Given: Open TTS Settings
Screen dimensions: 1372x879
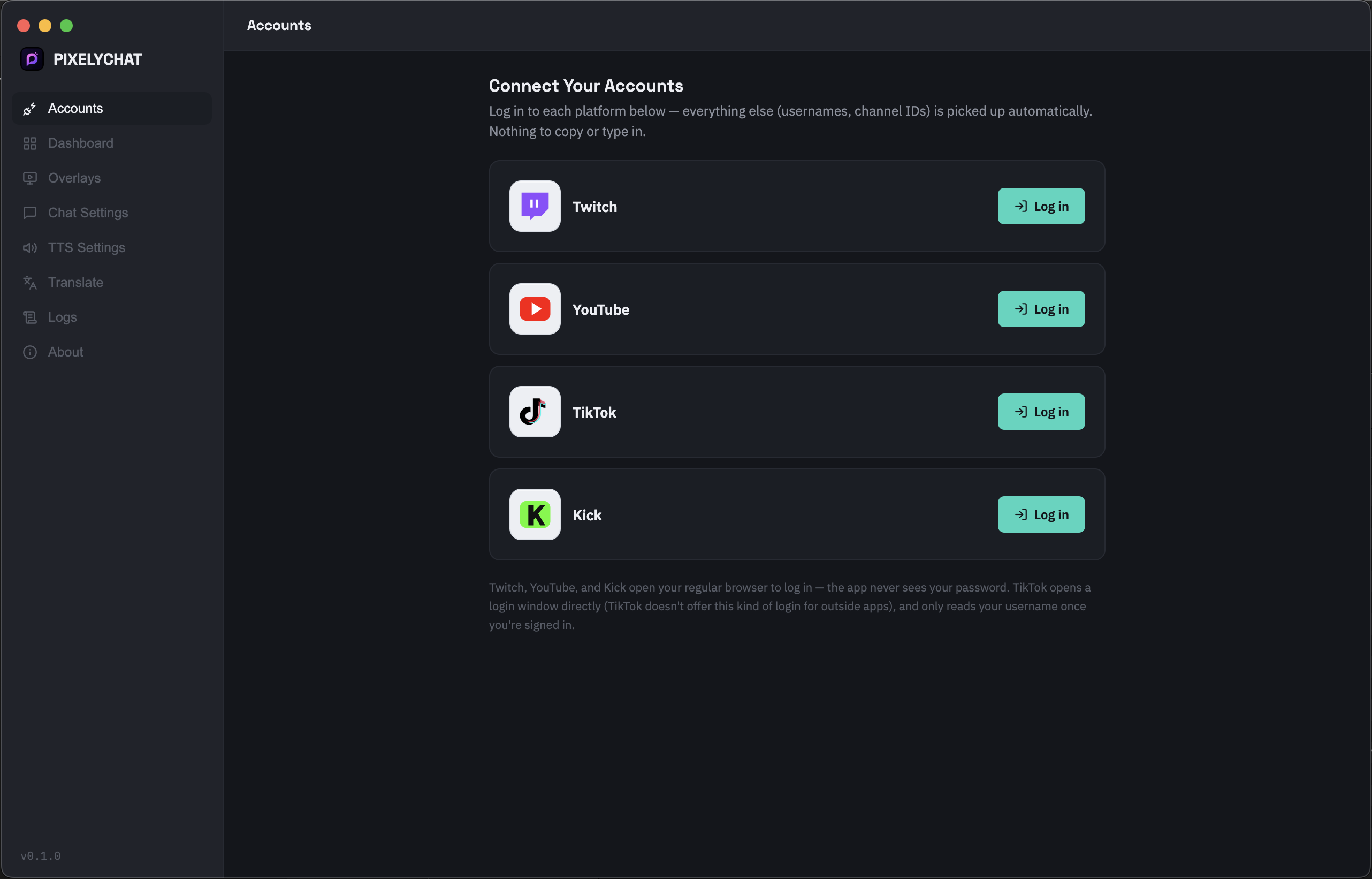Looking at the screenshot, I should pyautogui.click(x=112, y=248).
